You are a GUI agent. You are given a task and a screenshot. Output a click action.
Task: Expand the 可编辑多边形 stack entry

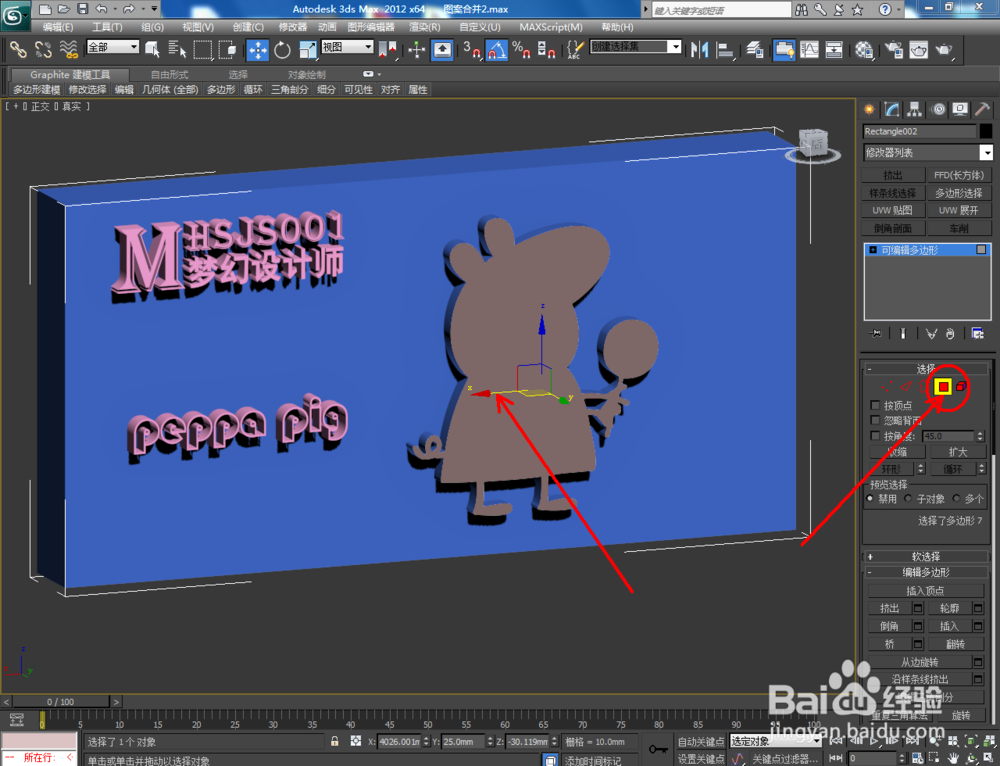pos(872,250)
